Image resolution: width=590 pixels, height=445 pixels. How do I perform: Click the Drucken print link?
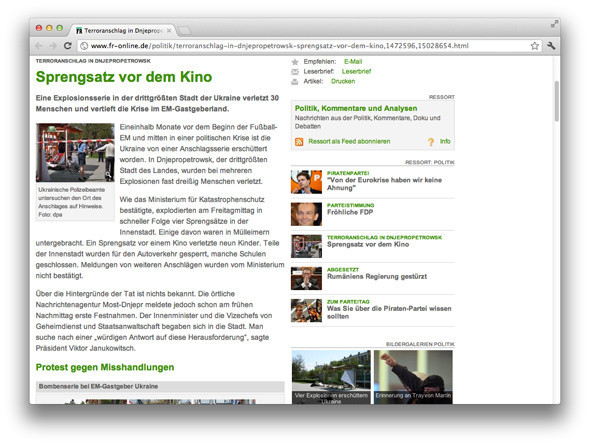[343, 81]
